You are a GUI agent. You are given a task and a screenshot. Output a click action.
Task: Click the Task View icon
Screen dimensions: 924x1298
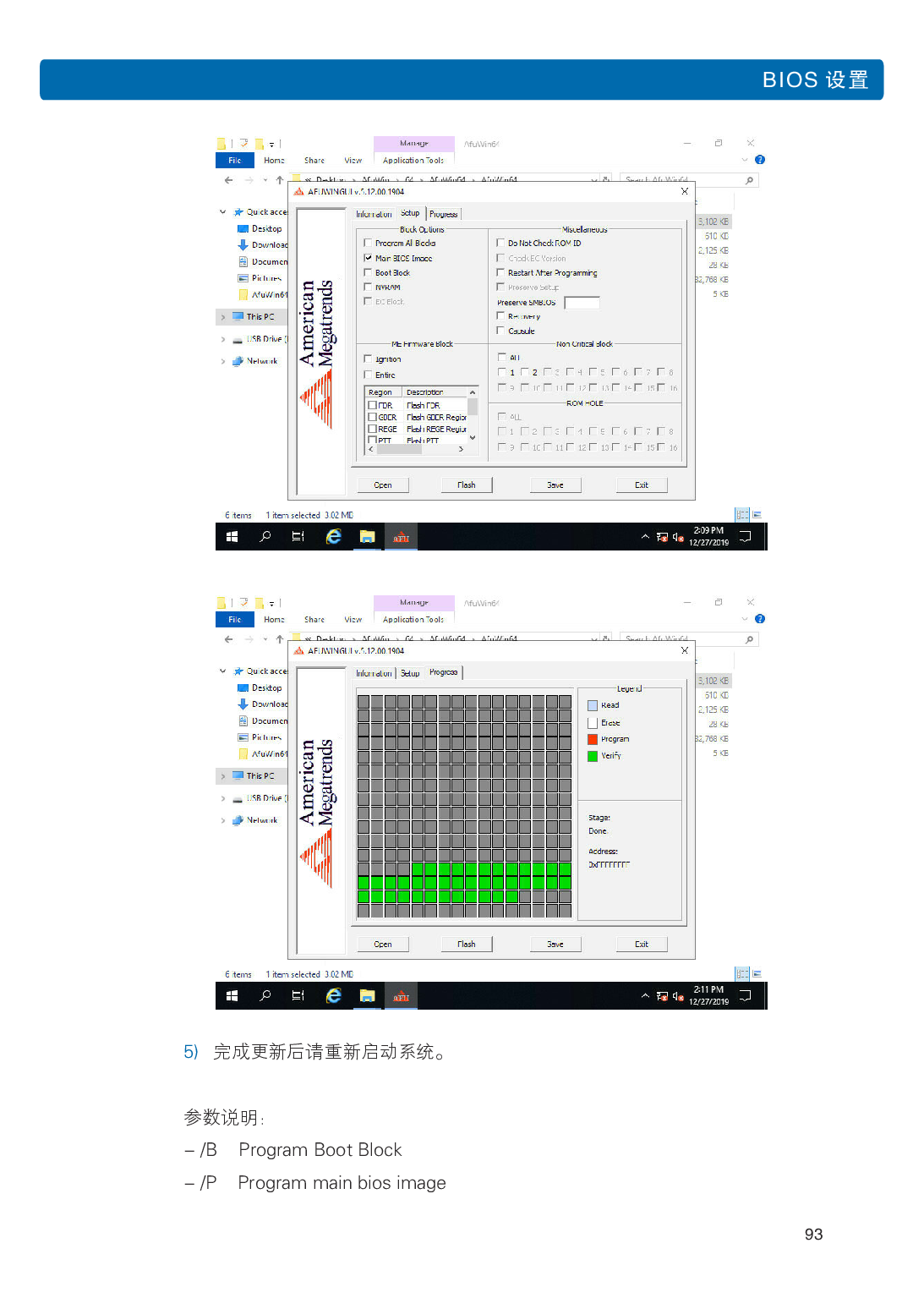point(297,536)
